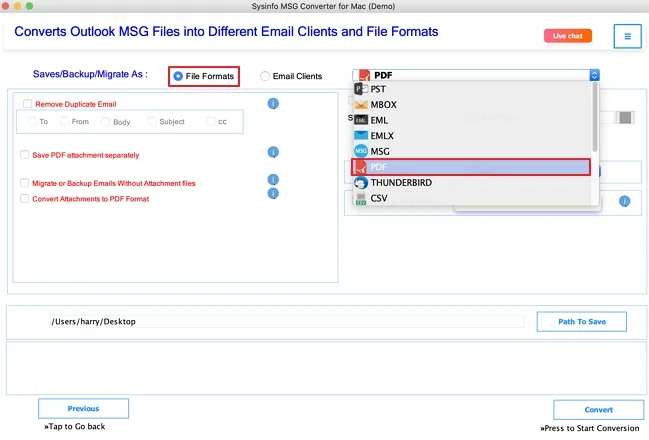Tick the Body duplicate filter checkbox
Image resolution: width=649 pixels, height=440 pixels.
point(106,122)
